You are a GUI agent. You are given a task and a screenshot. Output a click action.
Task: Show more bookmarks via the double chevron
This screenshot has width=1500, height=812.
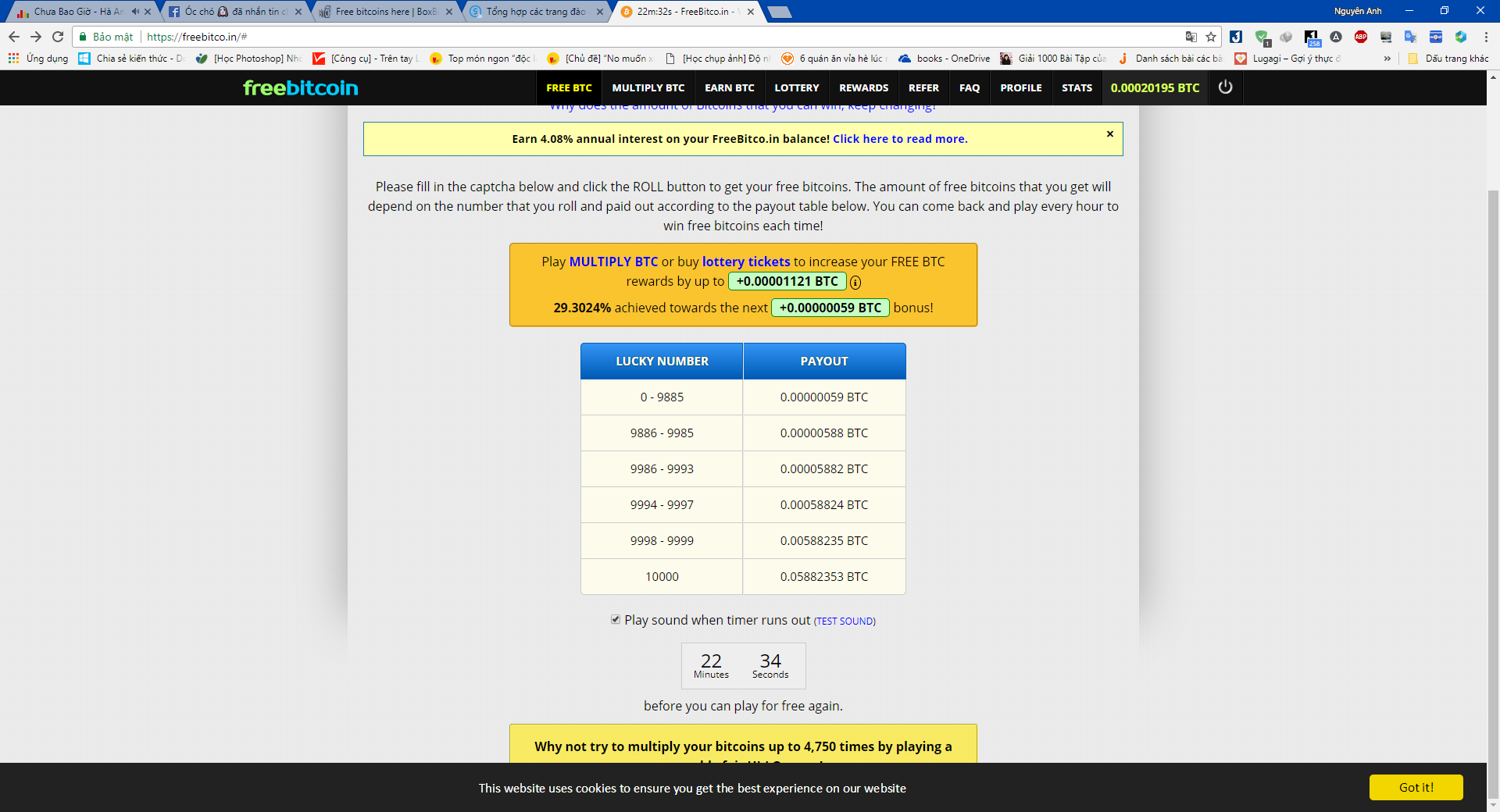[1387, 59]
